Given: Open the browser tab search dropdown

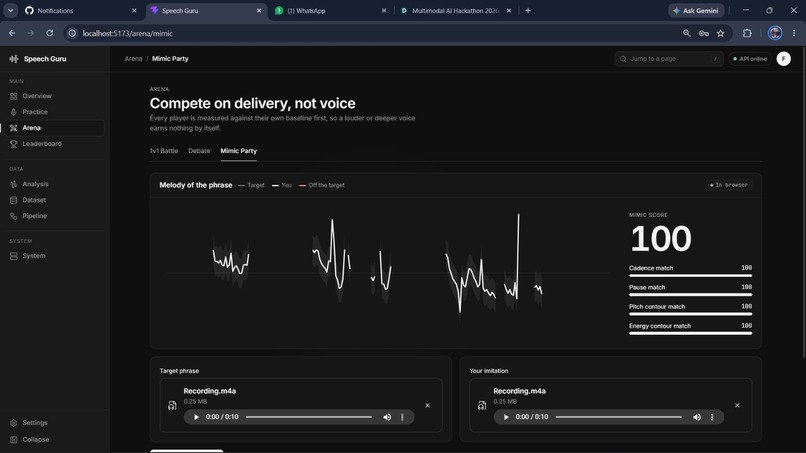Looking at the screenshot, I should pos(10,11).
